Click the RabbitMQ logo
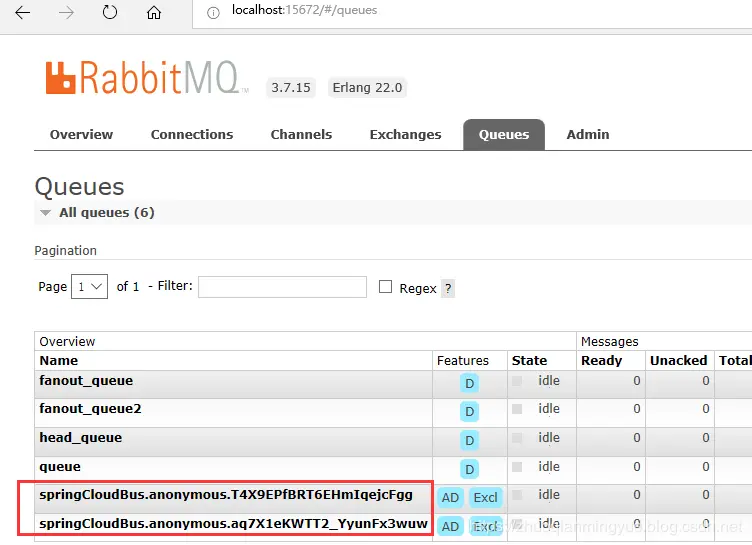Viewport: 752px width, 545px height. tap(147, 77)
